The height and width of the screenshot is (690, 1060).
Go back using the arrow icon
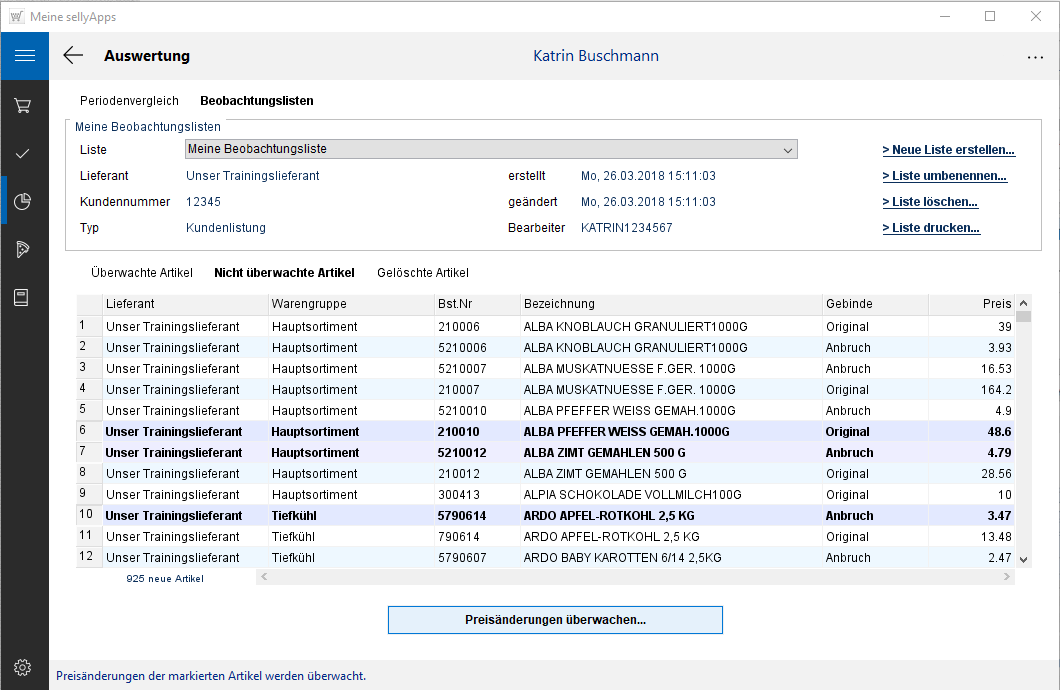[73, 56]
